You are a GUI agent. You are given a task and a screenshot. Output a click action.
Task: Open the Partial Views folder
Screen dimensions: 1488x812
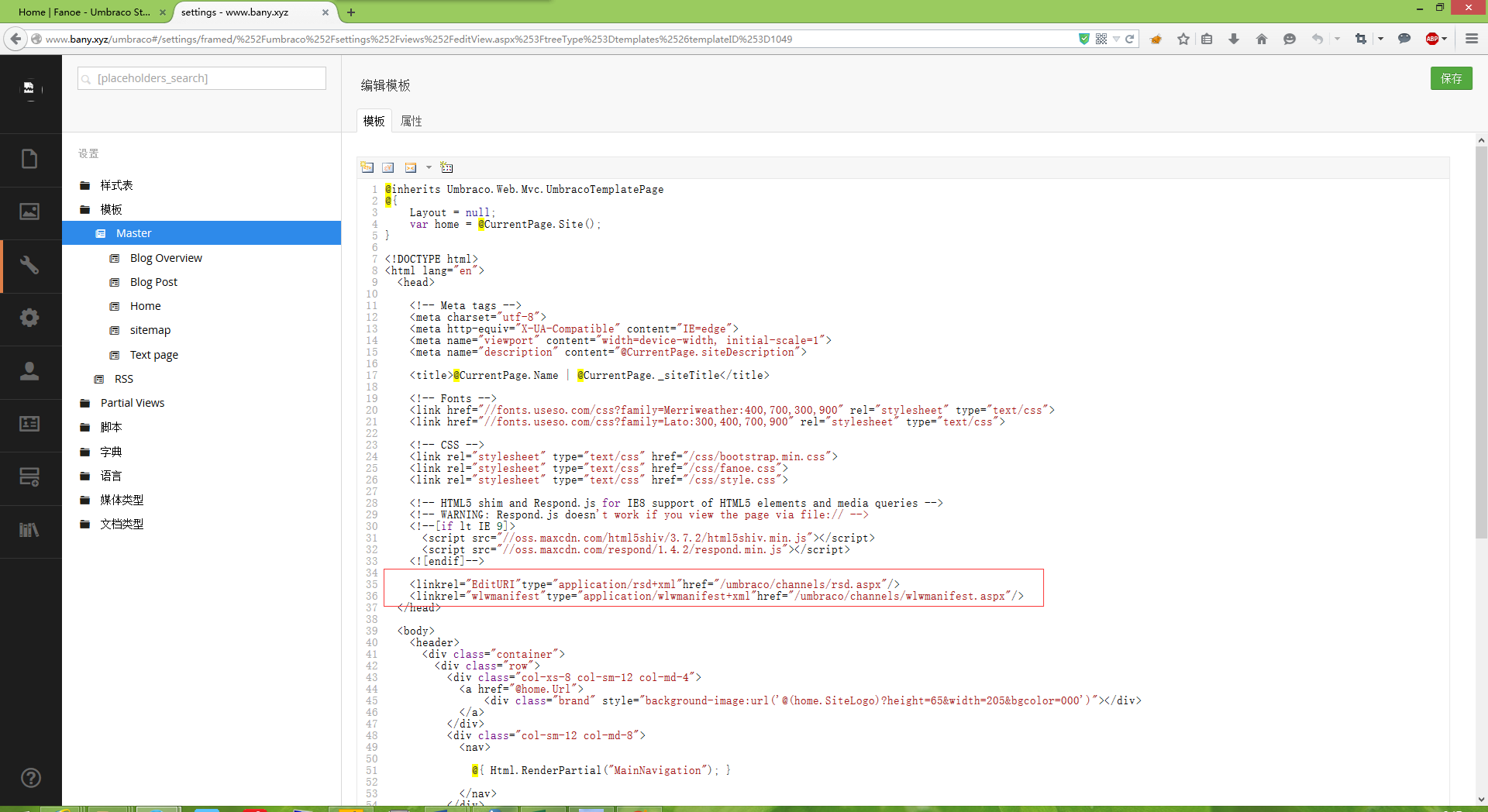tap(132, 403)
